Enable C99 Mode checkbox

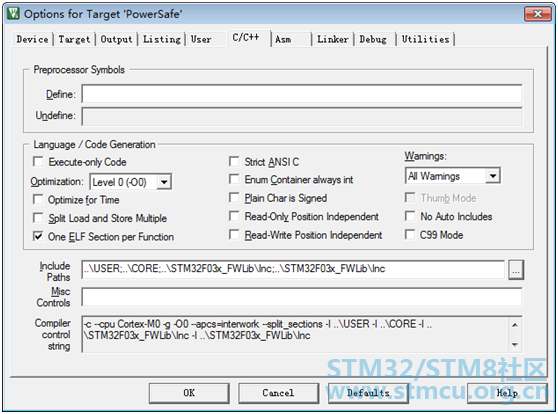coord(410,235)
